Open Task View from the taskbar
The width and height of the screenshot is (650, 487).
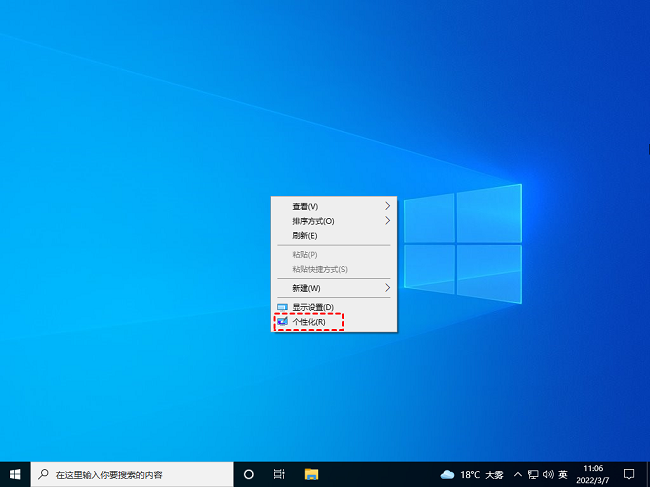tap(280, 473)
